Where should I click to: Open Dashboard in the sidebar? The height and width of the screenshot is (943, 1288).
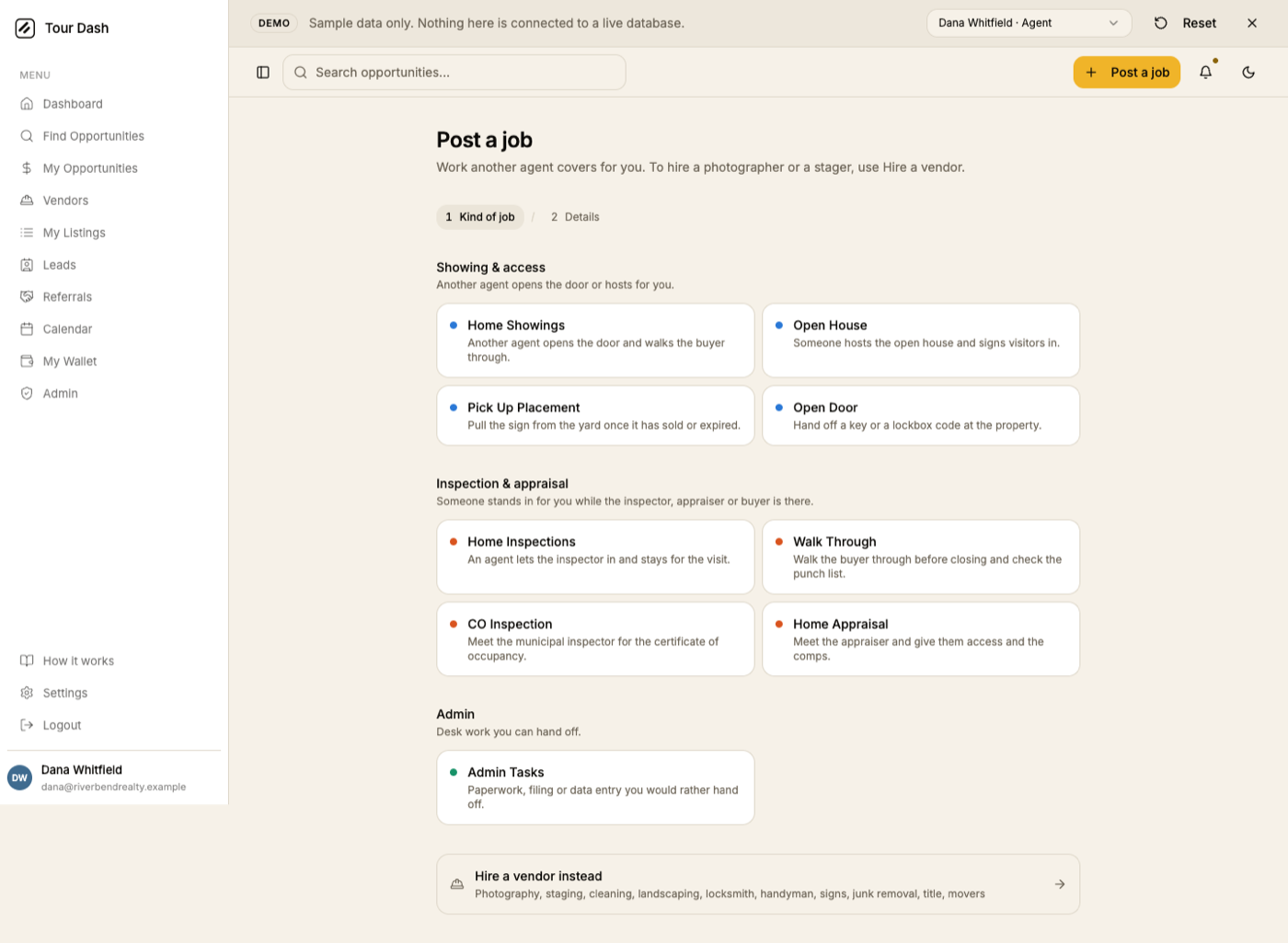[x=114, y=104]
